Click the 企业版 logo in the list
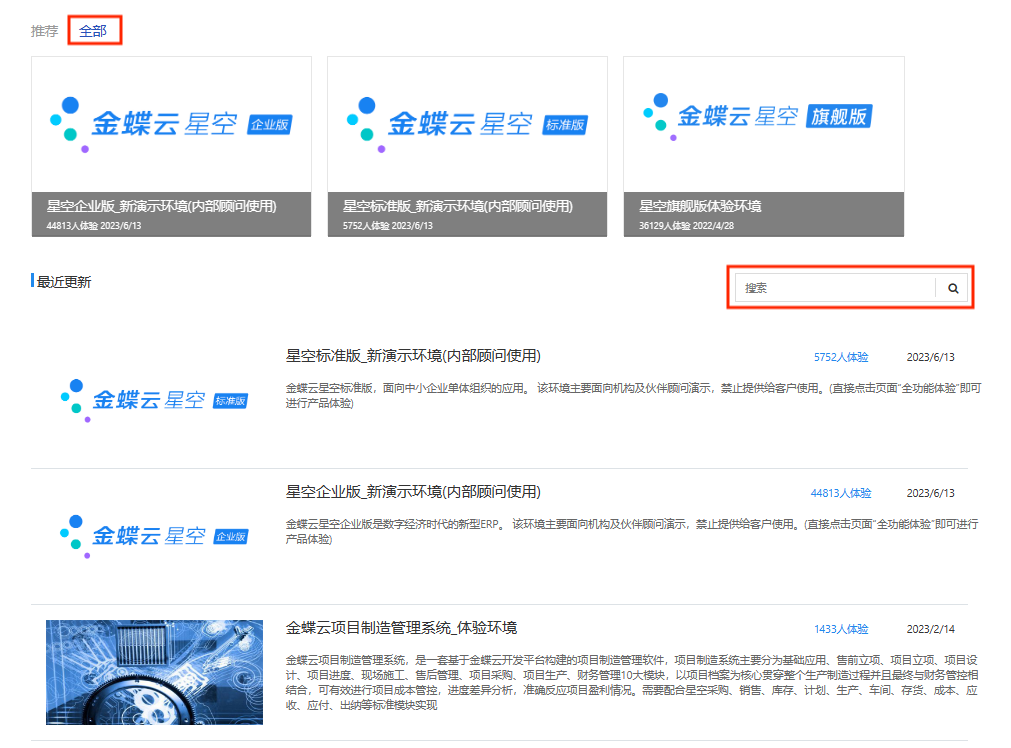The image size is (1011, 748). tap(154, 536)
